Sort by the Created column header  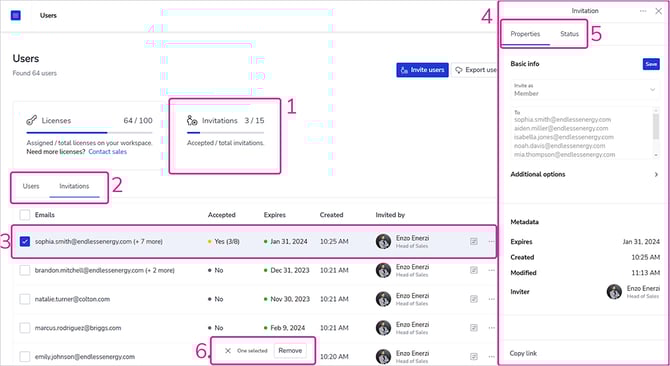point(331,215)
